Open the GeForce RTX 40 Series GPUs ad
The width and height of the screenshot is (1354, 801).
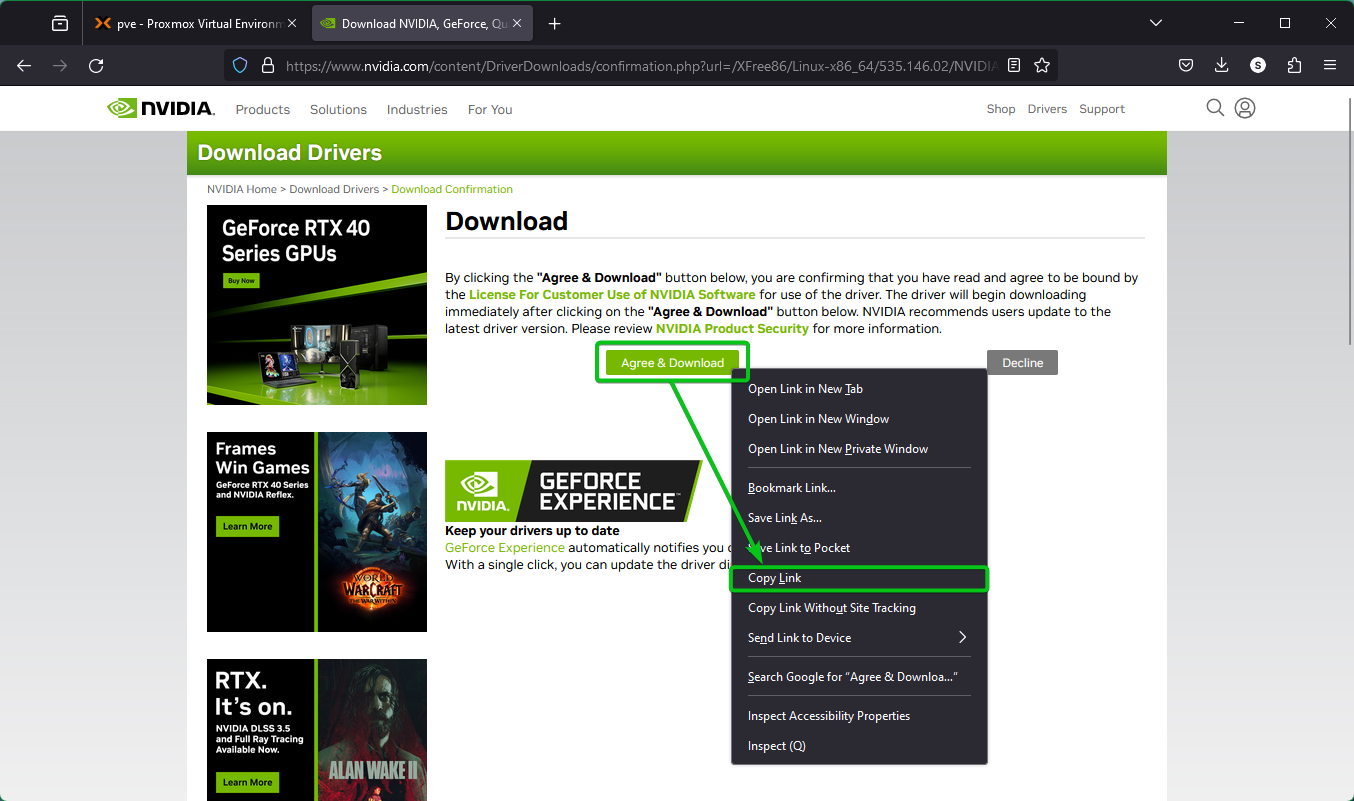coord(317,305)
